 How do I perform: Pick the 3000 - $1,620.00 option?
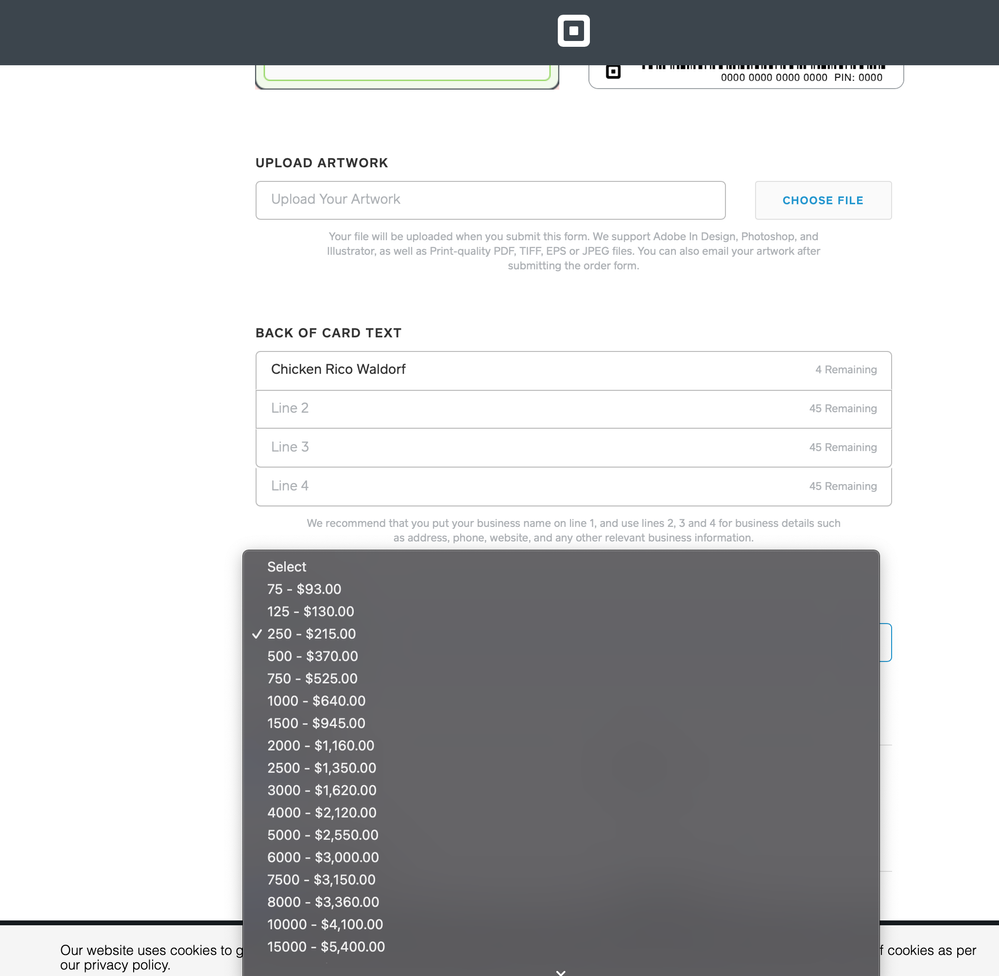point(321,790)
